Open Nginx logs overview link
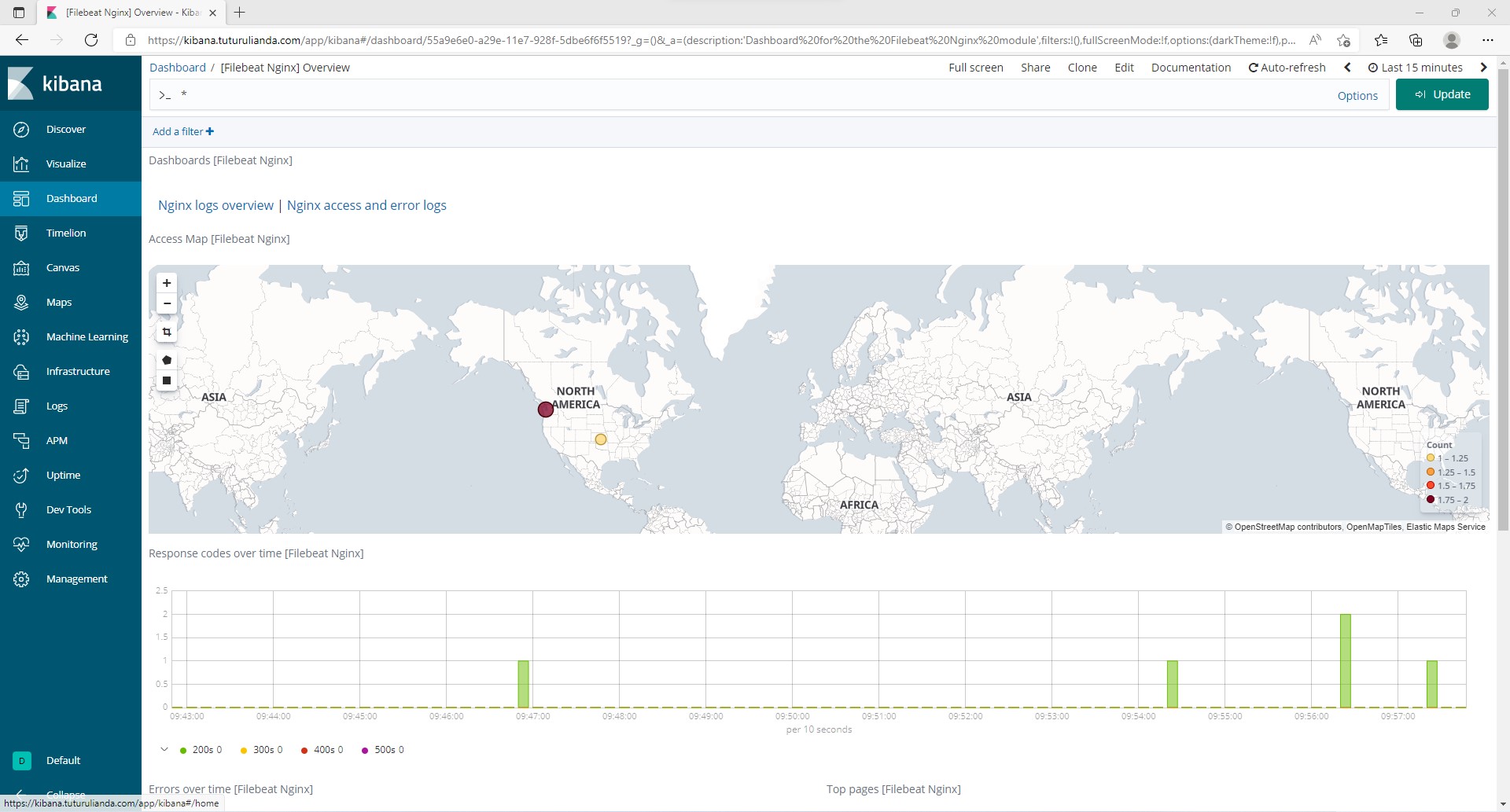Screen dimensions: 1510x812 (x=215, y=205)
